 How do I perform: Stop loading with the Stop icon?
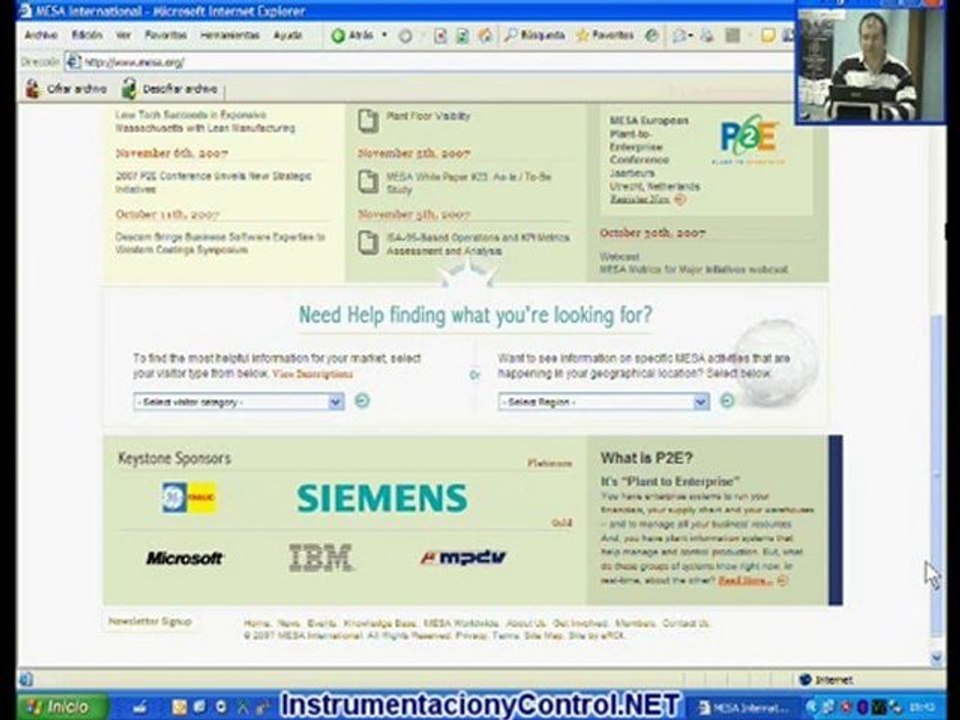coord(440,36)
